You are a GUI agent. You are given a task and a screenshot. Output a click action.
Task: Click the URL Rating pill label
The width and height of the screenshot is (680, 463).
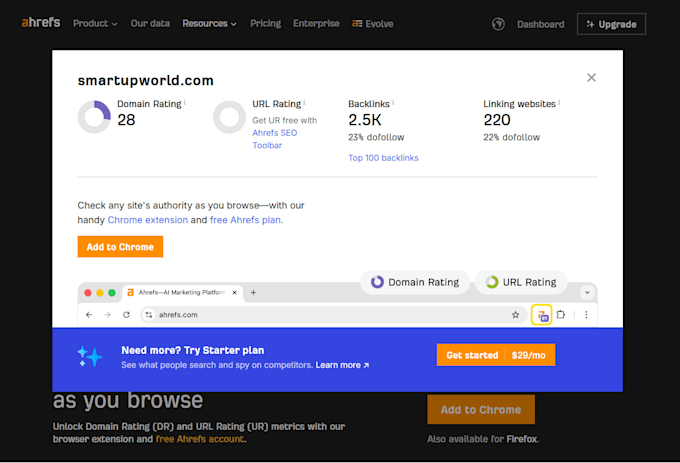click(x=521, y=282)
